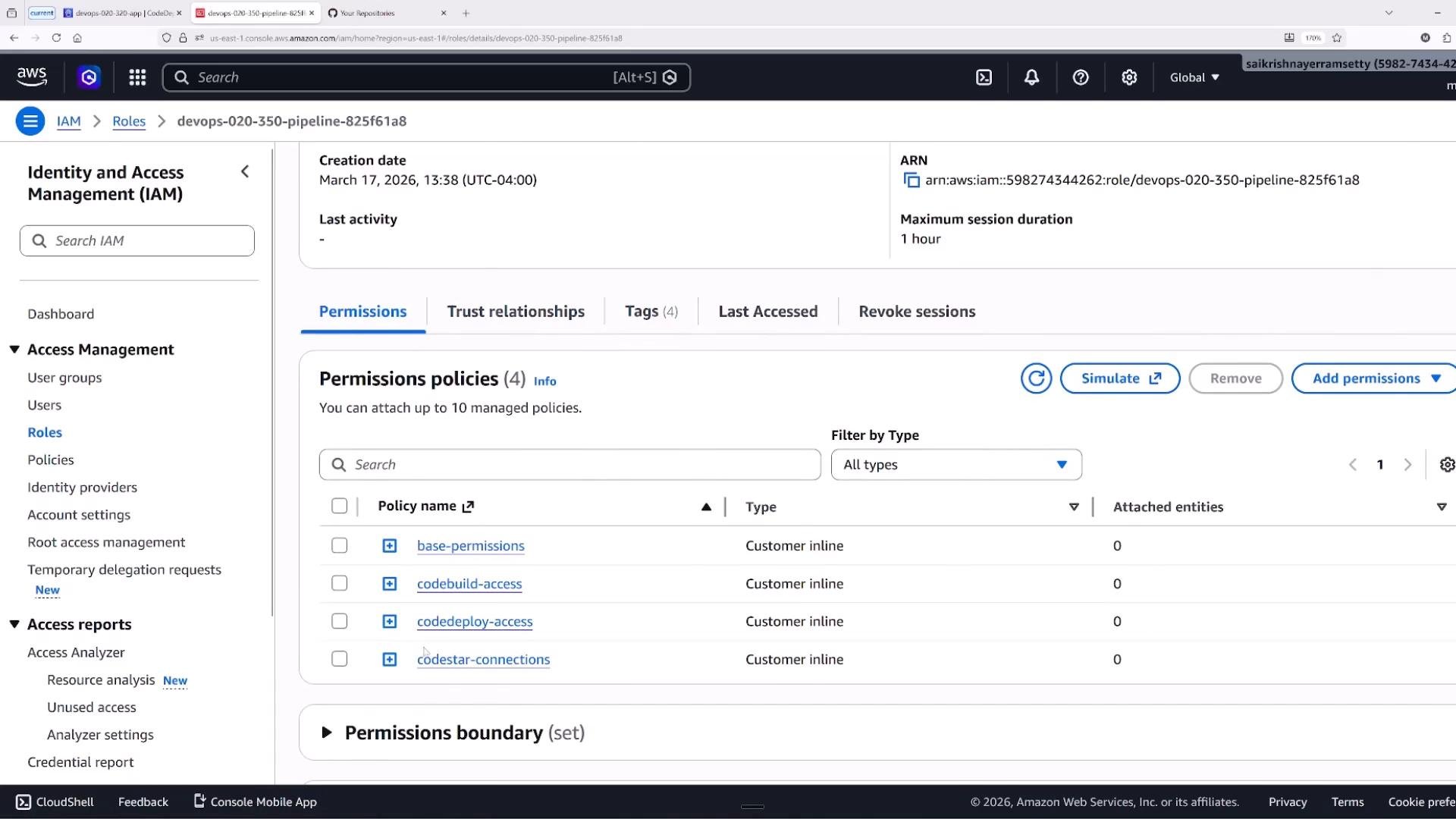Switch to the Permissions tab

click(362, 312)
